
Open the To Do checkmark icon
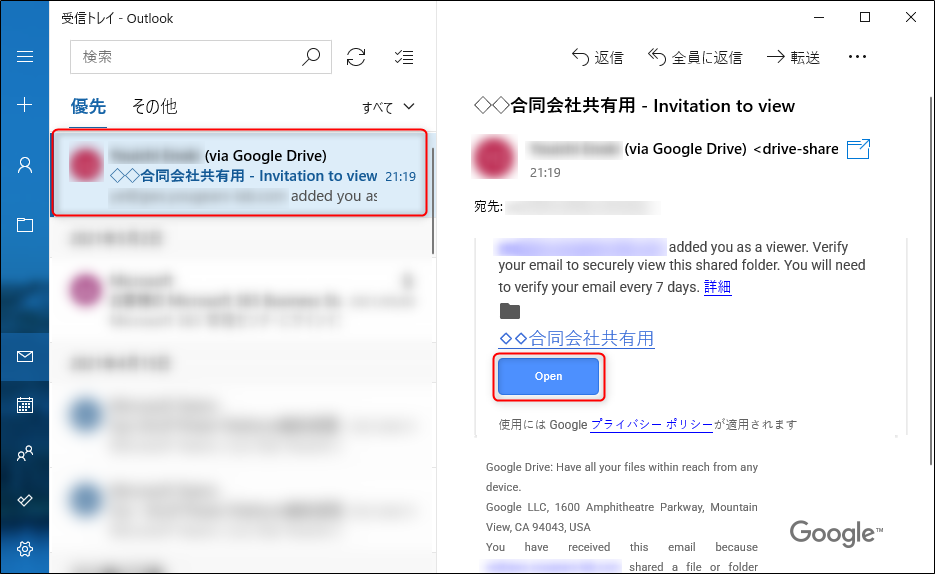(x=24, y=501)
